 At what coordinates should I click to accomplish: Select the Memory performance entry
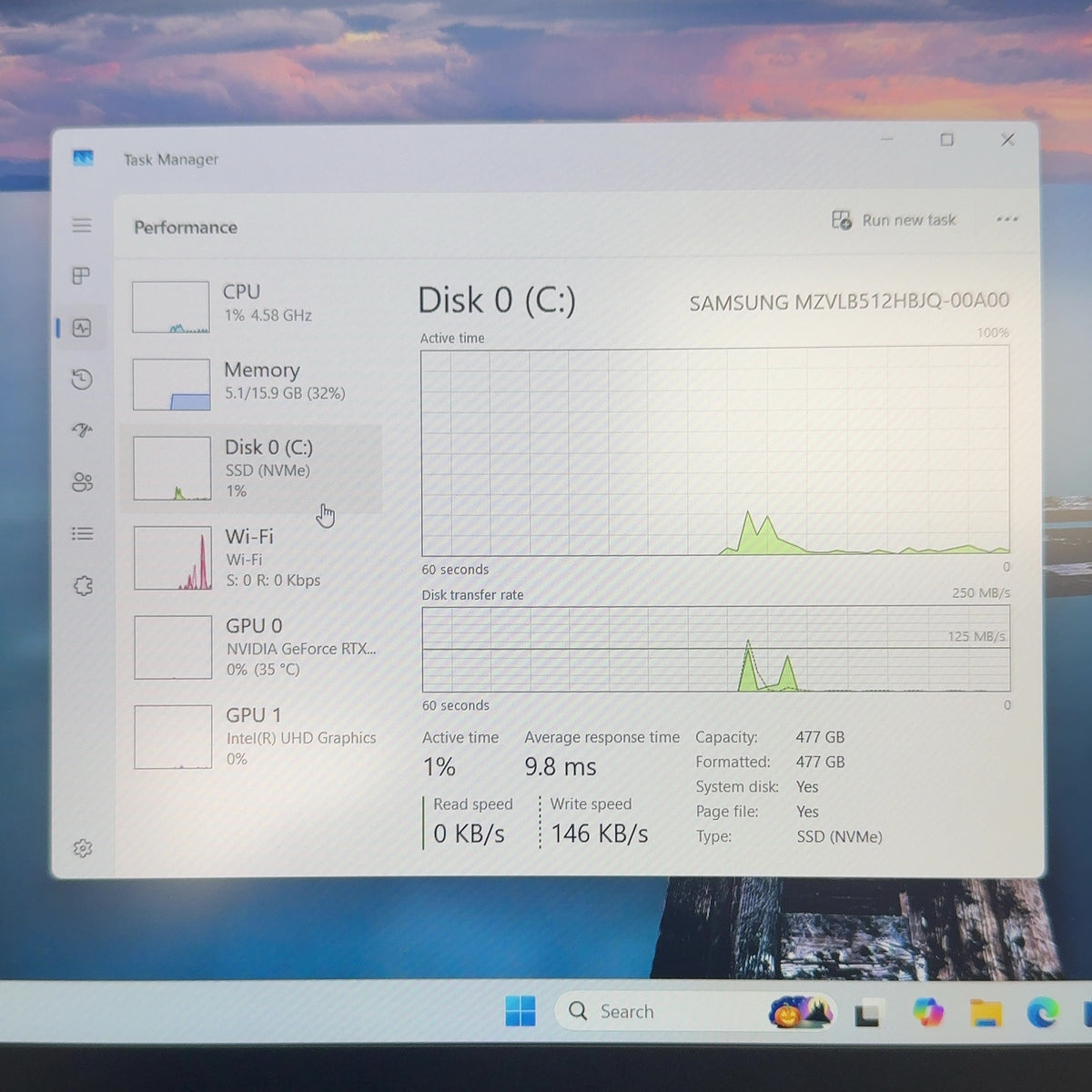254,384
